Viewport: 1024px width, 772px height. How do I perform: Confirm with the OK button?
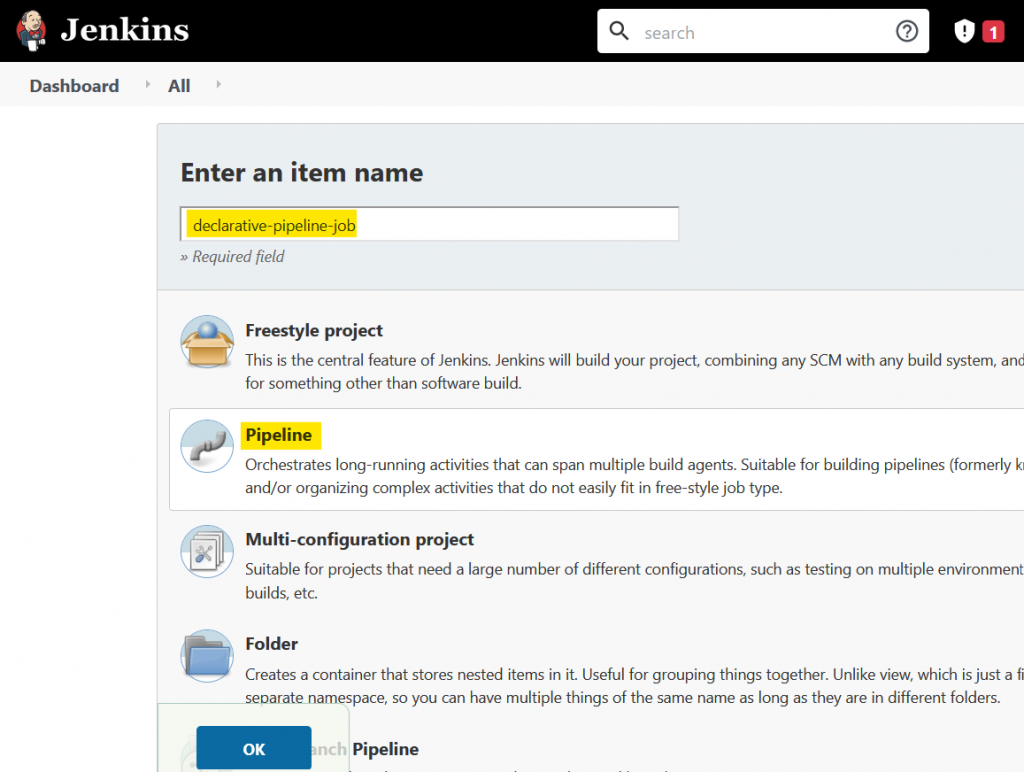tap(253, 748)
